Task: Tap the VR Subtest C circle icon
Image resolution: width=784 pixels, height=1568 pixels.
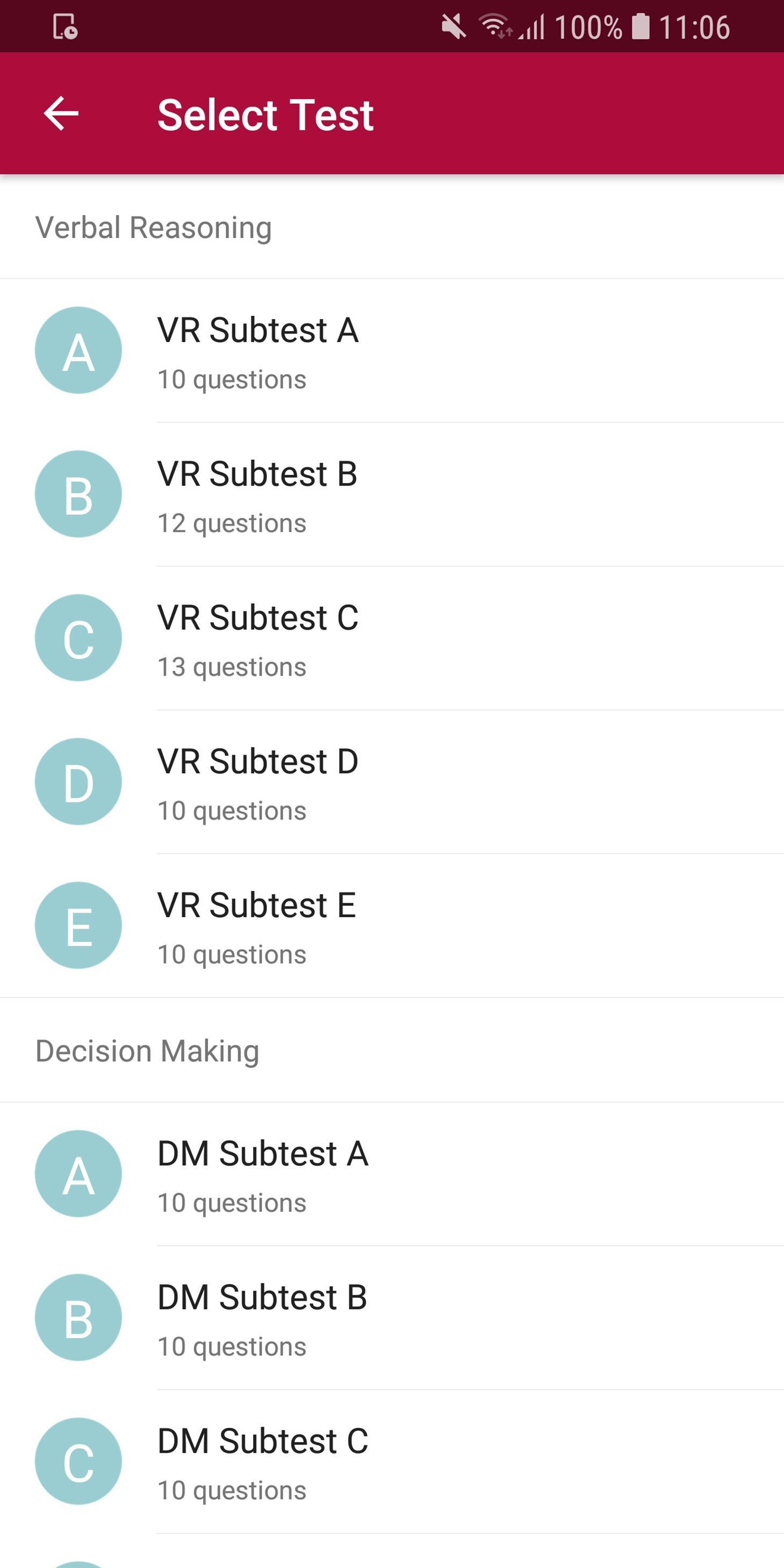Action: point(78,637)
